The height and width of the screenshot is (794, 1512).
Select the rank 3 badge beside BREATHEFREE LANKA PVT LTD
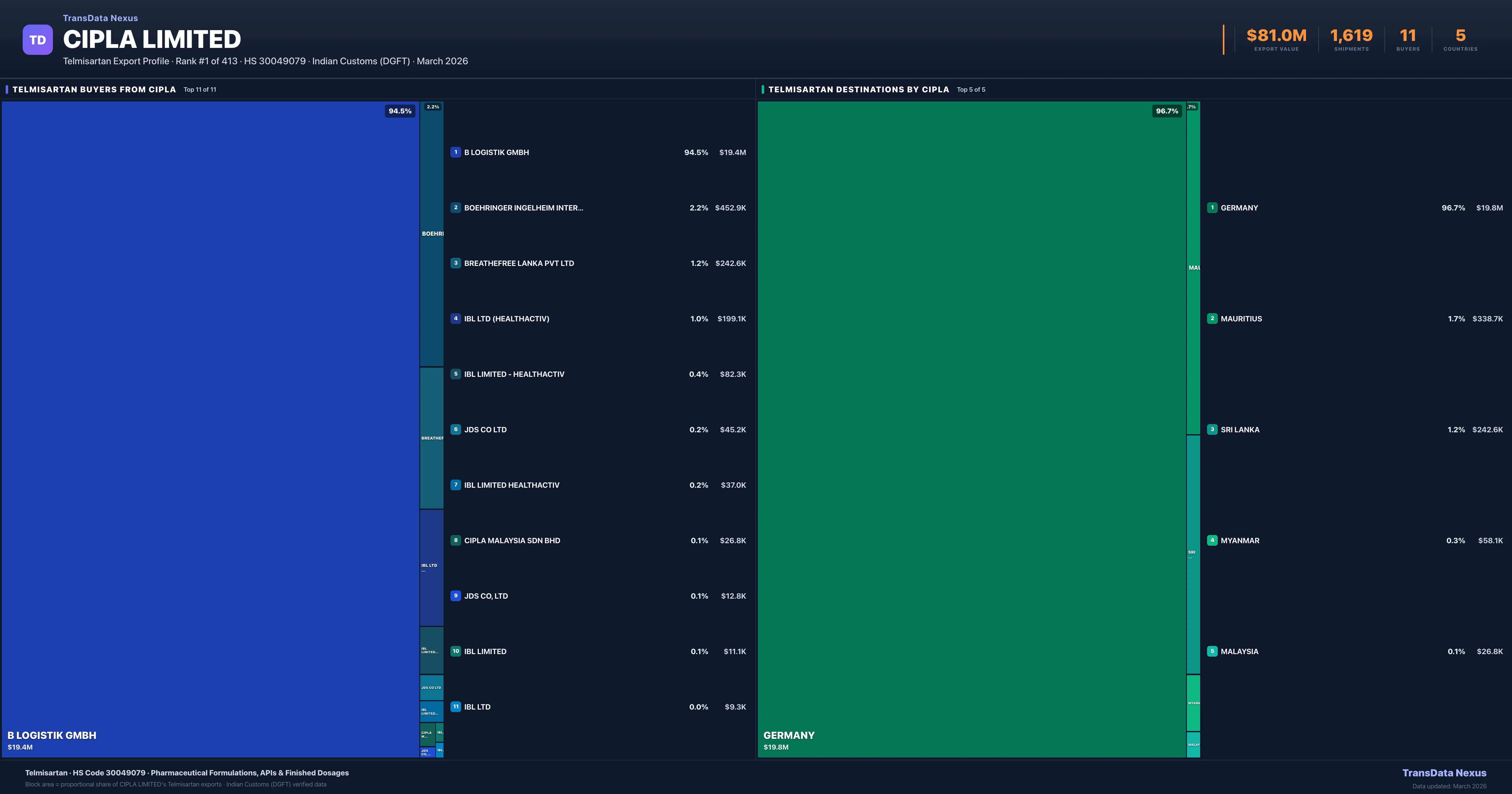tap(456, 263)
